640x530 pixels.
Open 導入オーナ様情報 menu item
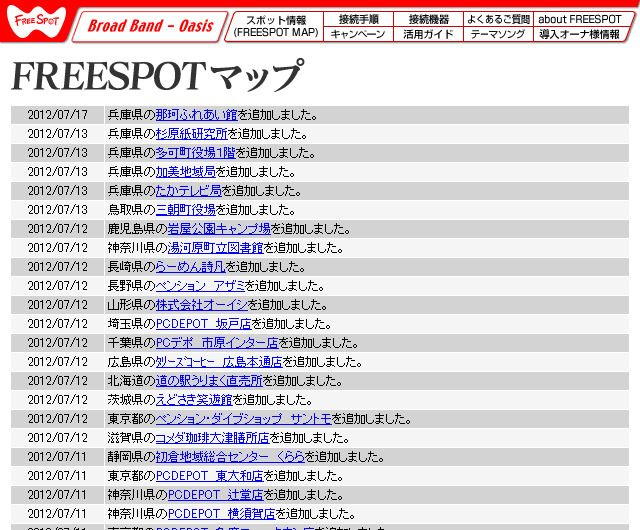[580, 34]
